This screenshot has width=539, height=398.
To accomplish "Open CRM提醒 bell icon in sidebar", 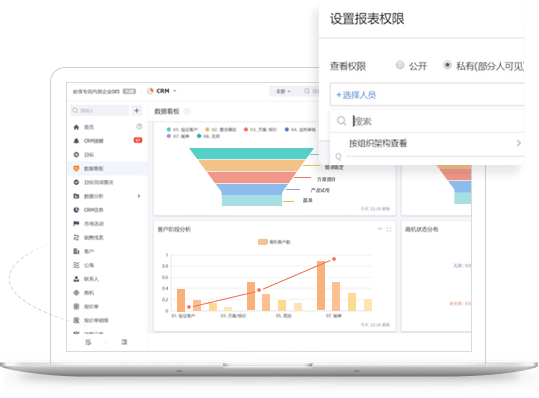I will click(76, 141).
